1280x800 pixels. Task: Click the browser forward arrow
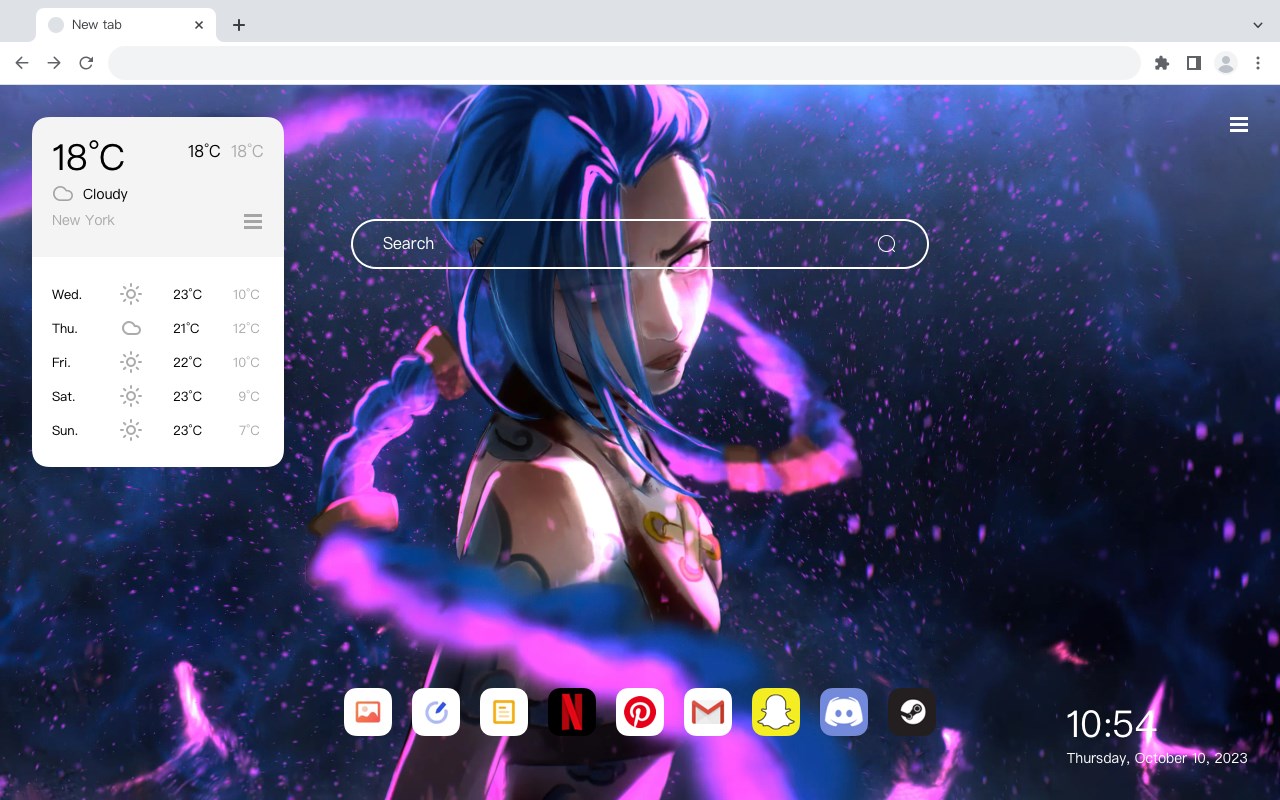tap(54, 63)
